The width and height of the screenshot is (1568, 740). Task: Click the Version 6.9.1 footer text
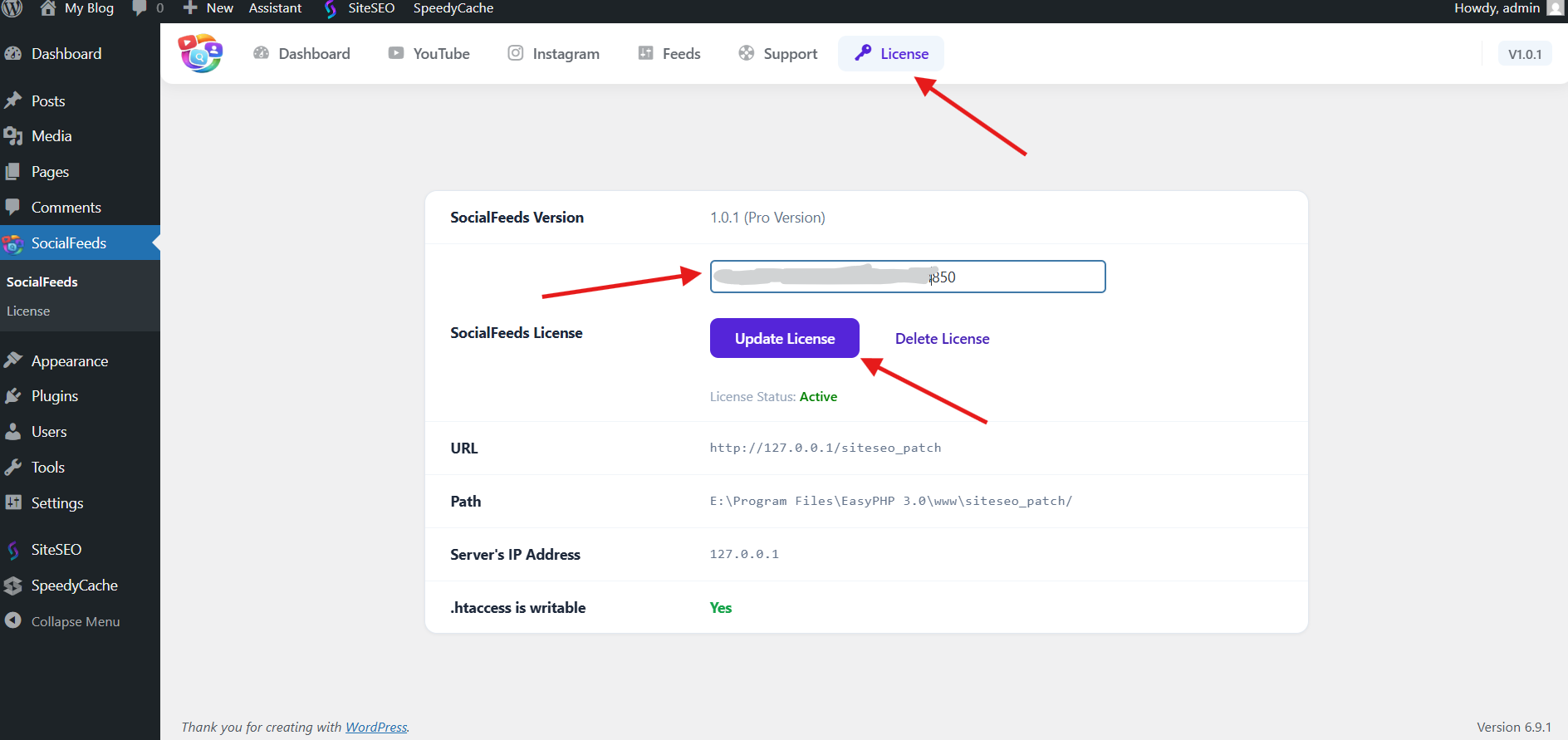[x=1514, y=727]
